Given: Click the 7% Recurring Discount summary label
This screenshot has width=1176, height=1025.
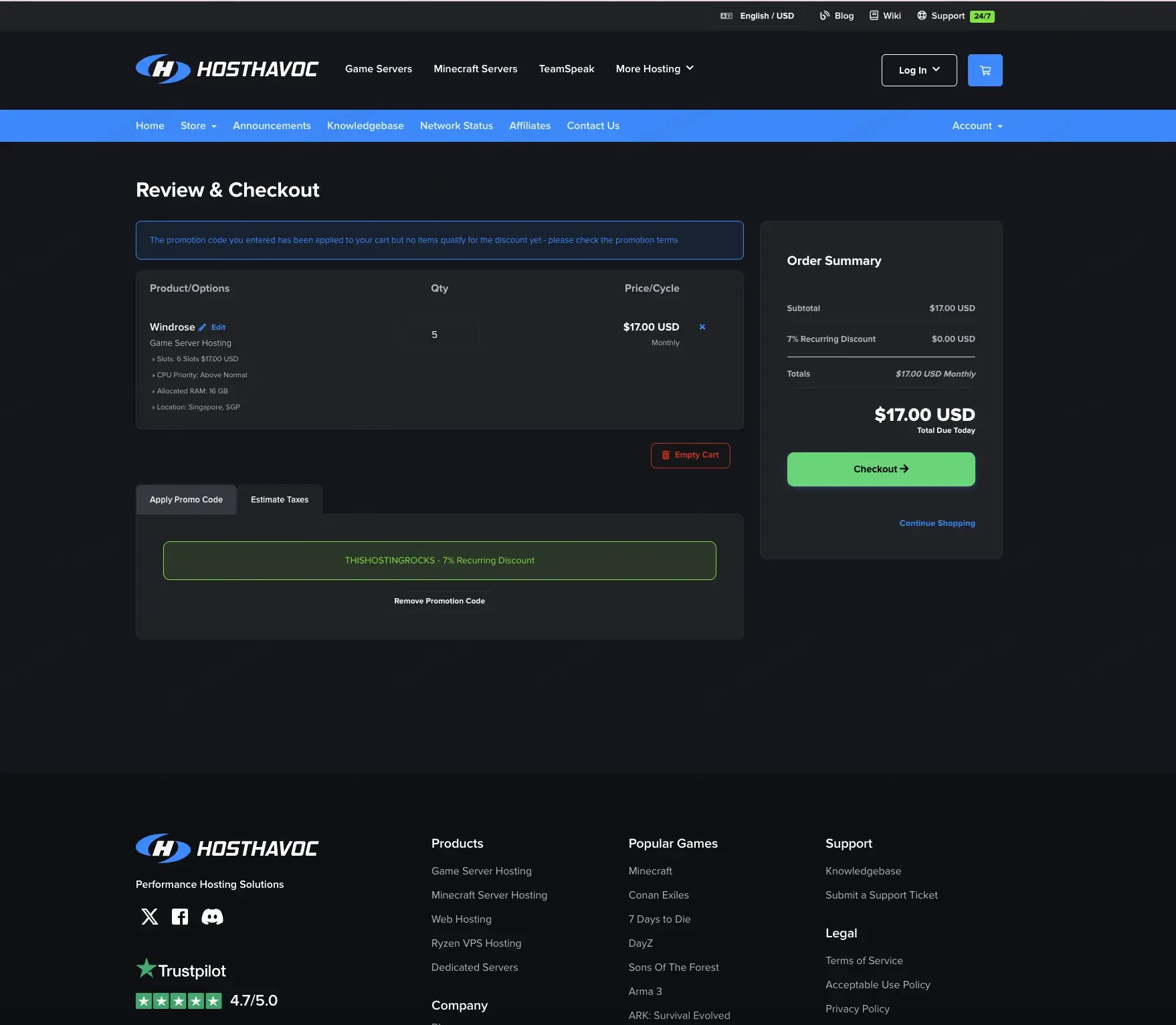Looking at the screenshot, I should coord(831,339).
